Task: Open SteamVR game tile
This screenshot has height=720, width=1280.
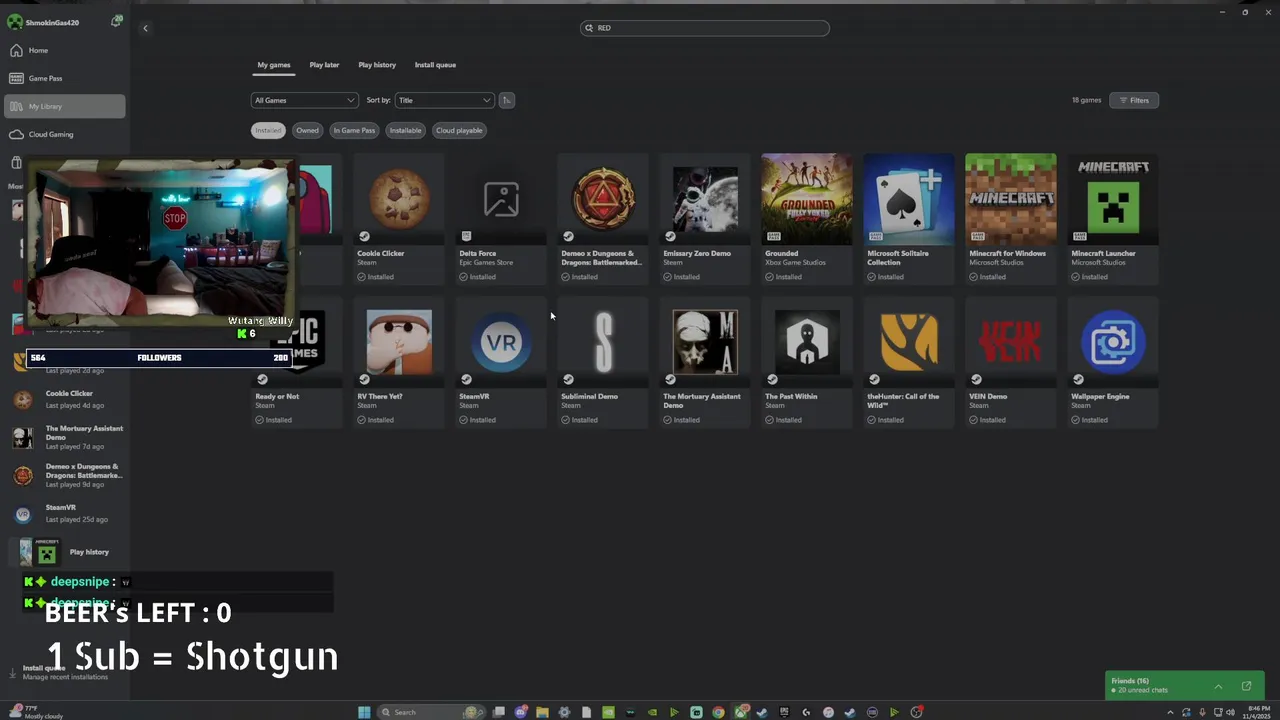Action: click(501, 362)
